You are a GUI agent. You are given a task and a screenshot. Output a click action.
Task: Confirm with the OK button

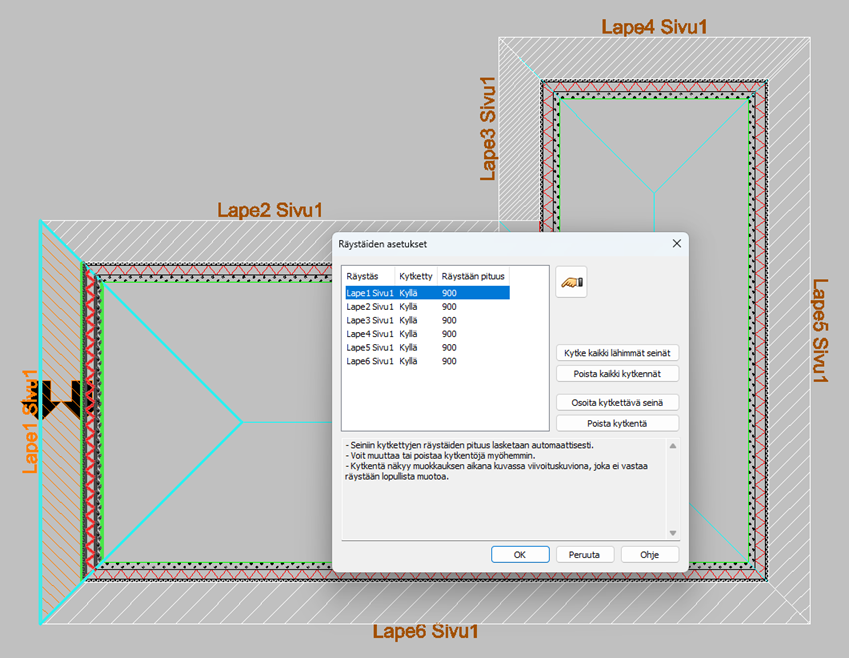click(x=519, y=554)
